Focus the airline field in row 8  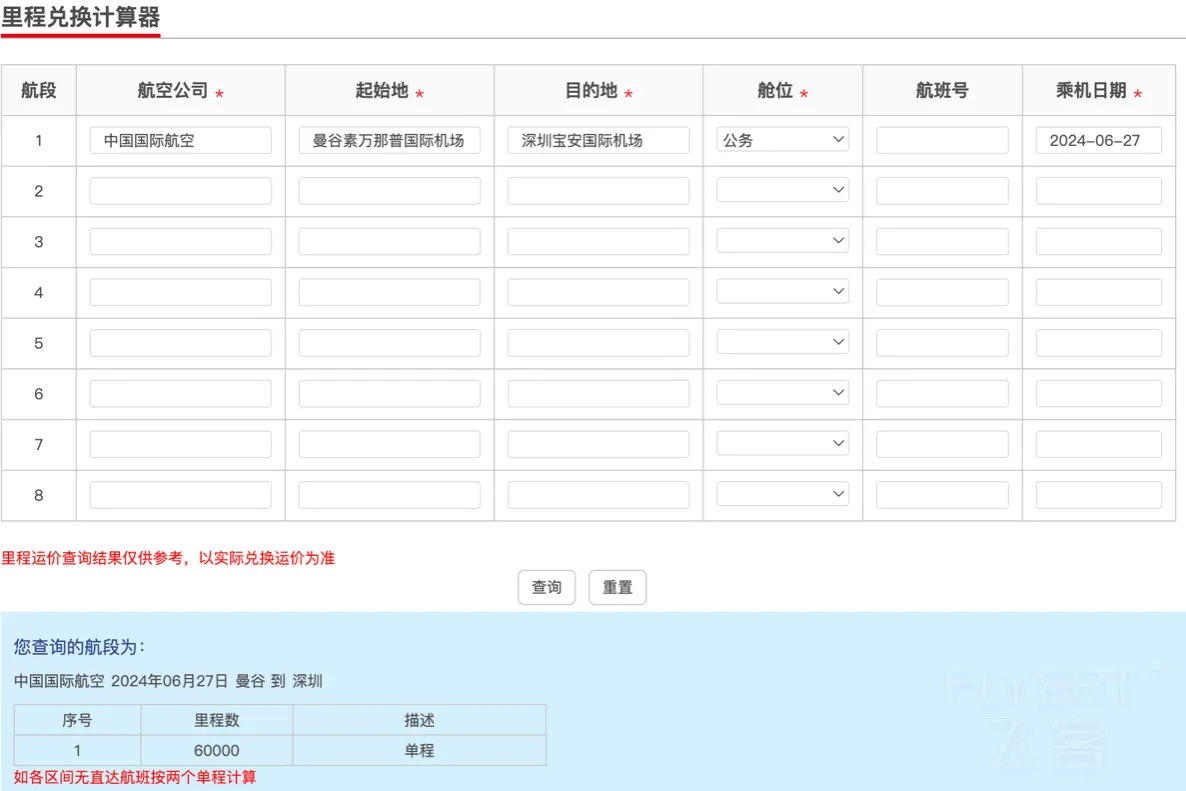coord(180,495)
